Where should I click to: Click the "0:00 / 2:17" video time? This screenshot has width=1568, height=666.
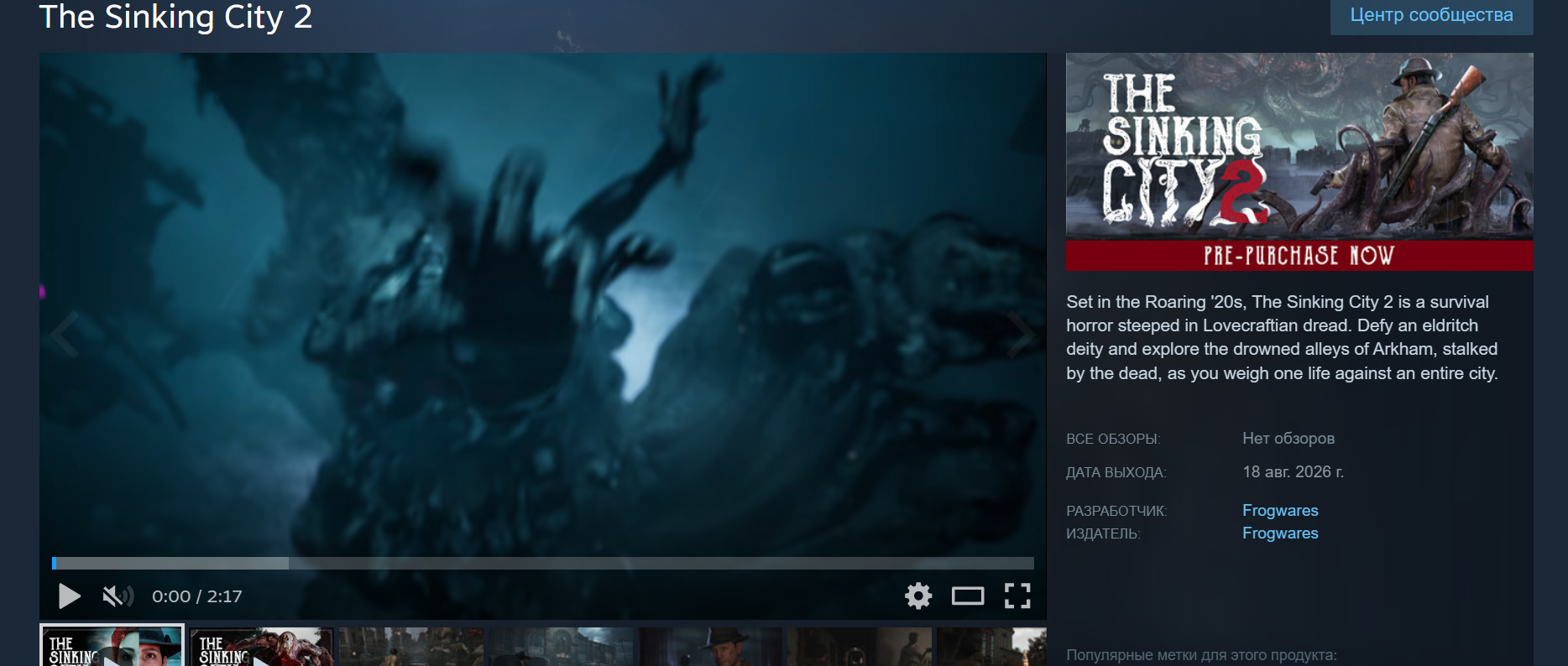(x=196, y=596)
